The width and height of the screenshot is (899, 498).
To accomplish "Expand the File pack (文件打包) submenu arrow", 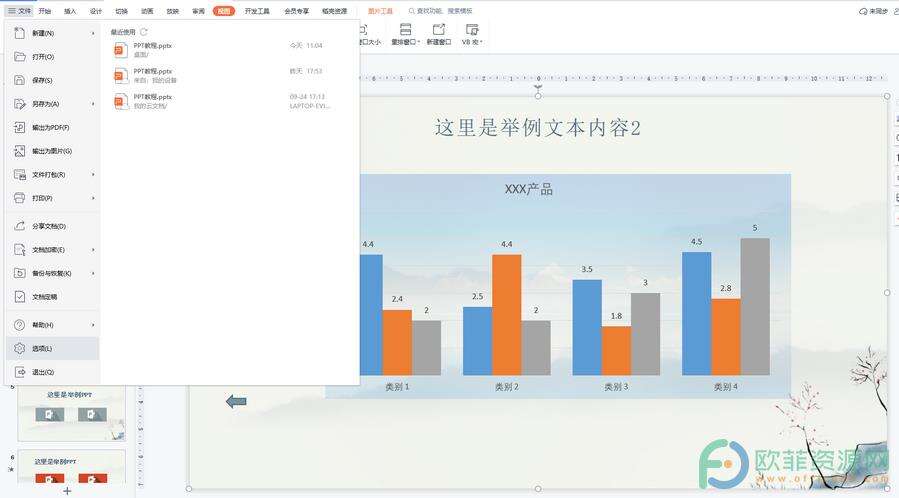I will click(x=93, y=174).
